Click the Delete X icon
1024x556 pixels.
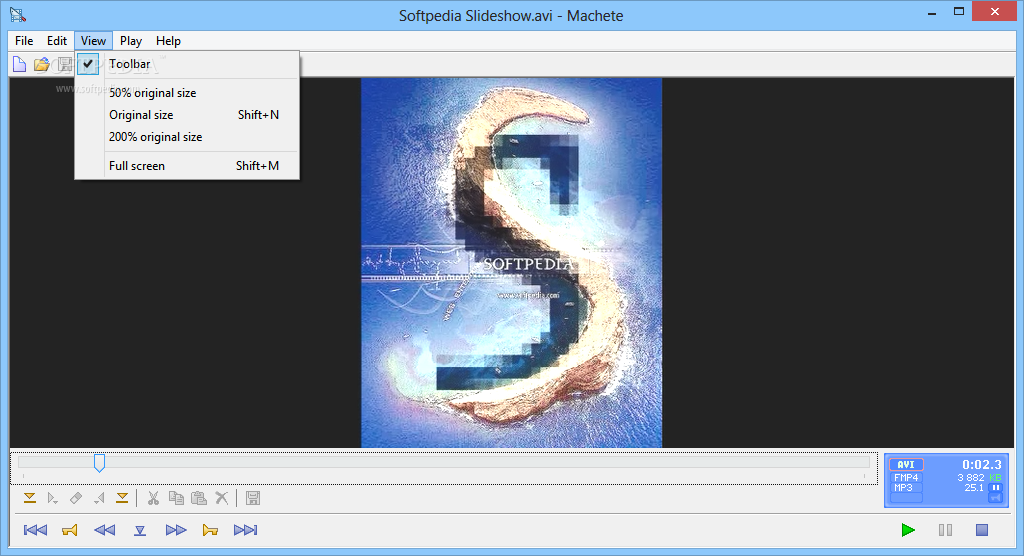click(x=222, y=499)
